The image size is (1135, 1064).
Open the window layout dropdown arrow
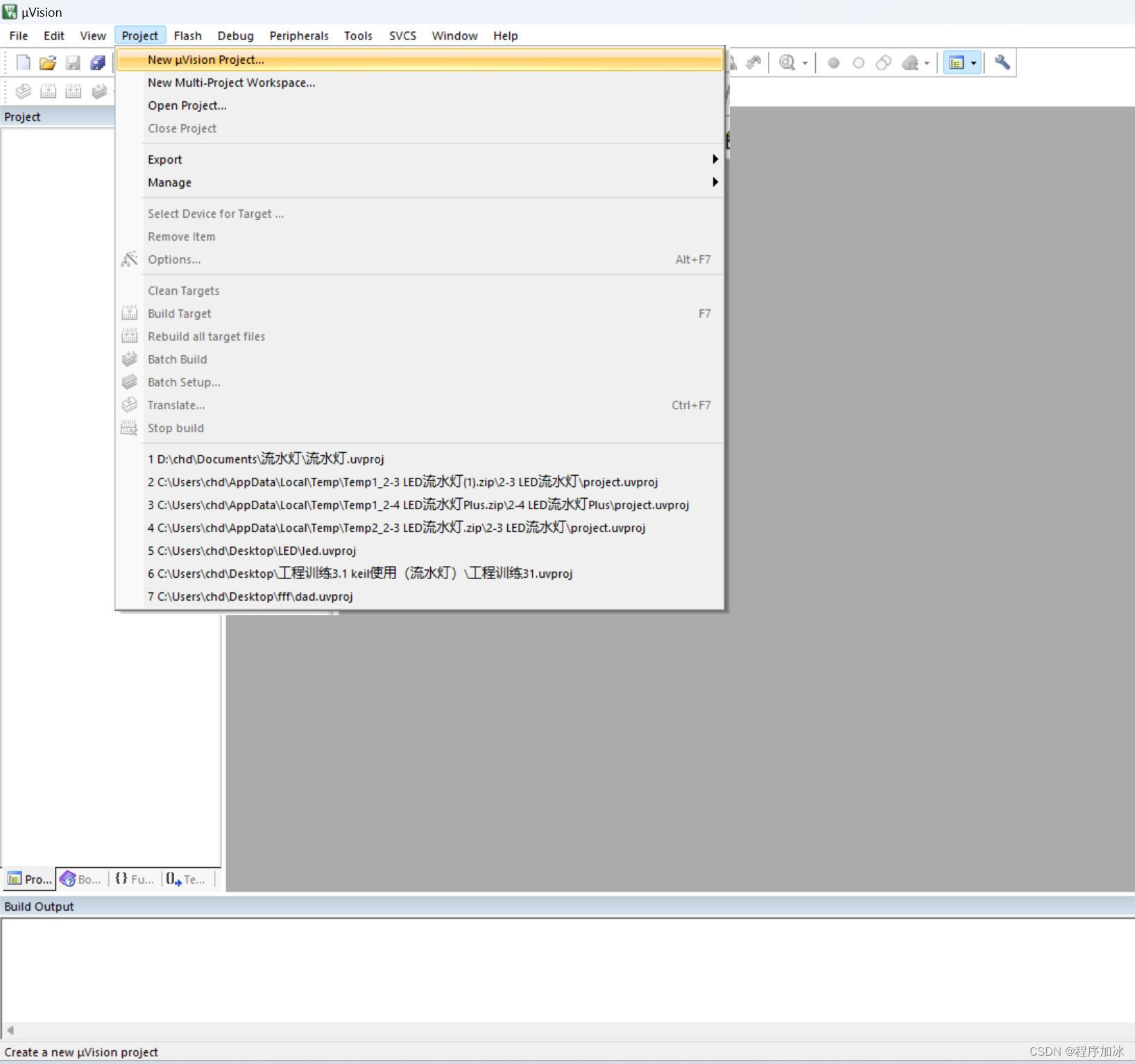click(x=974, y=63)
